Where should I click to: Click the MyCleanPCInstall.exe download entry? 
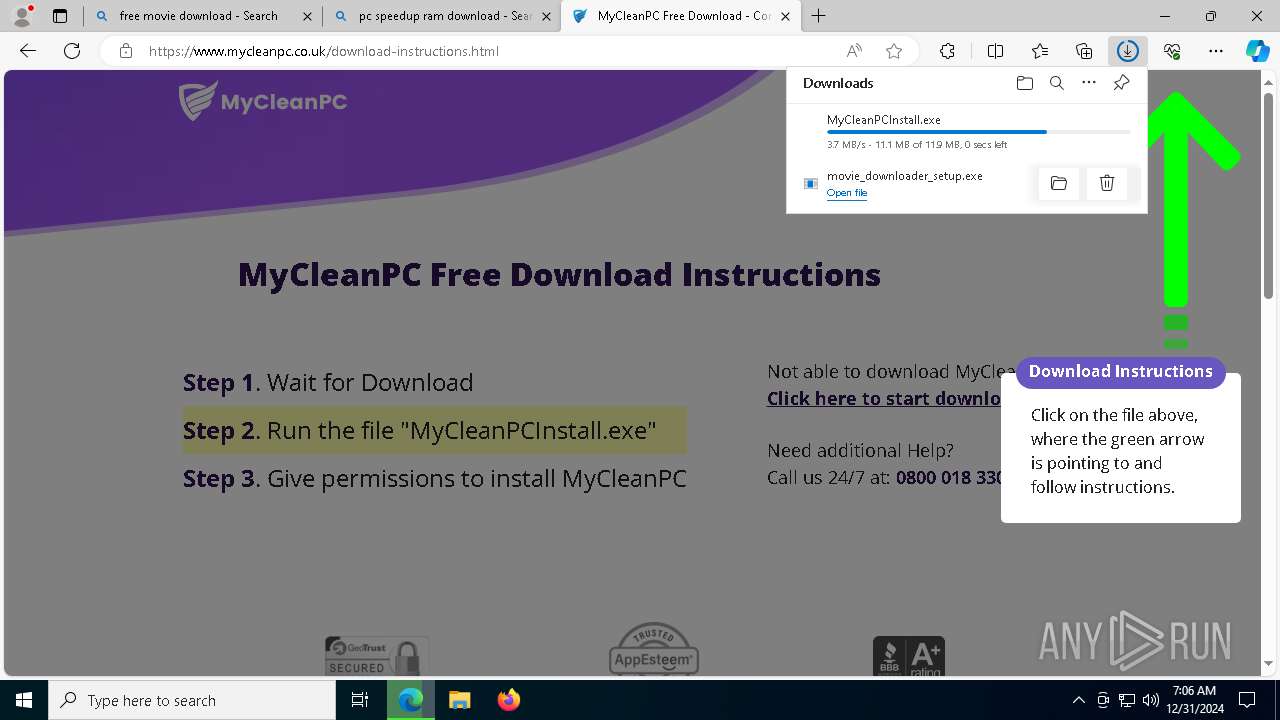click(x=967, y=131)
